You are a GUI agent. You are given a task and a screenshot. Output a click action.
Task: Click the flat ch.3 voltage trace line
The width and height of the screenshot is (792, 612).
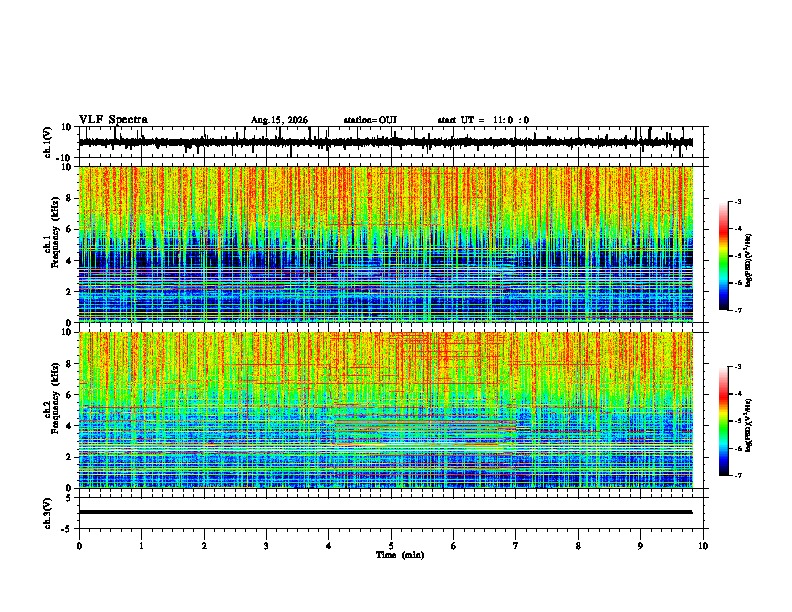click(x=385, y=512)
